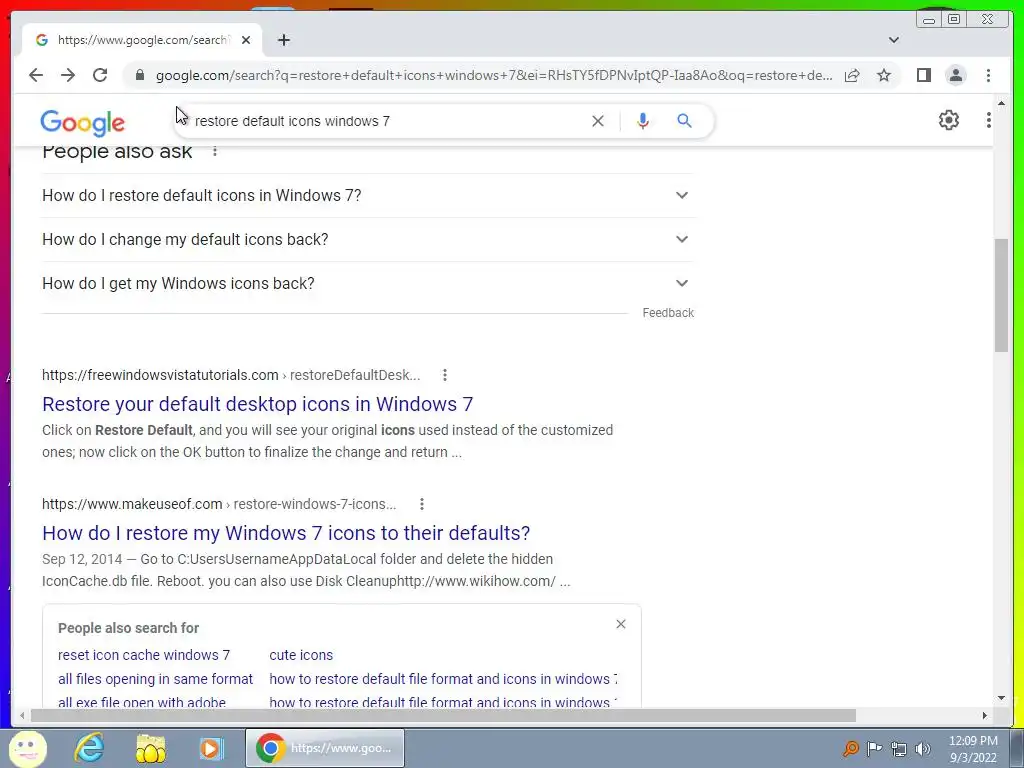Click the scroll down arrow
The image size is (1024, 768).
coord(1001,698)
